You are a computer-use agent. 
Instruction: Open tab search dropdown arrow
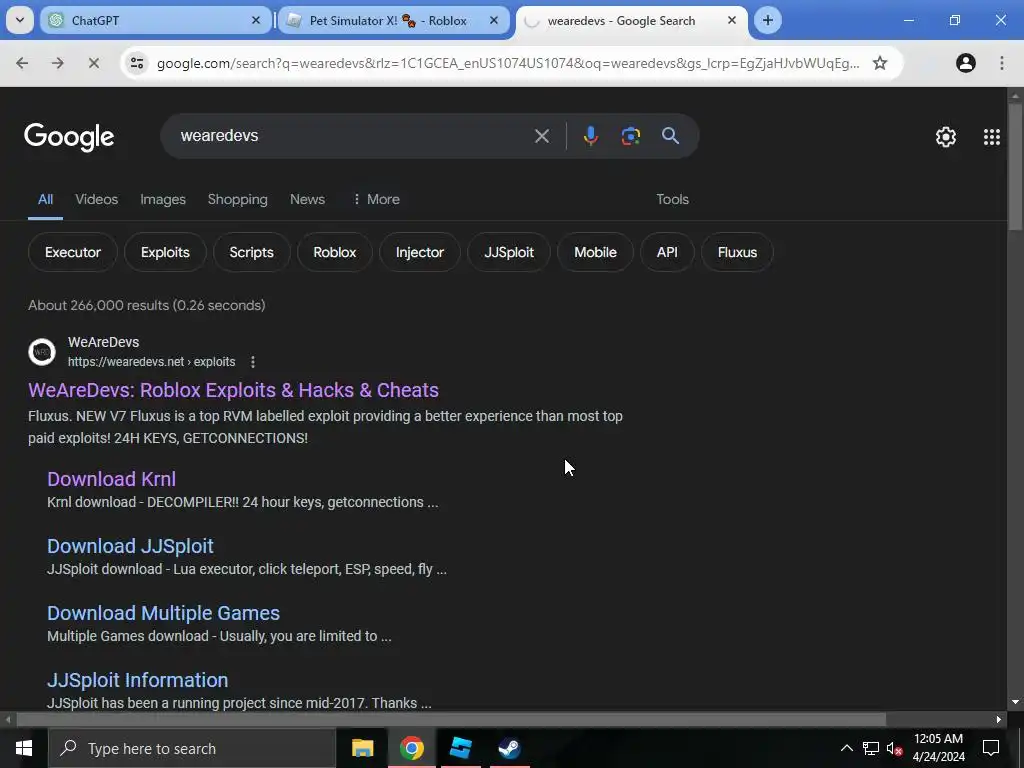coord(20,20)
